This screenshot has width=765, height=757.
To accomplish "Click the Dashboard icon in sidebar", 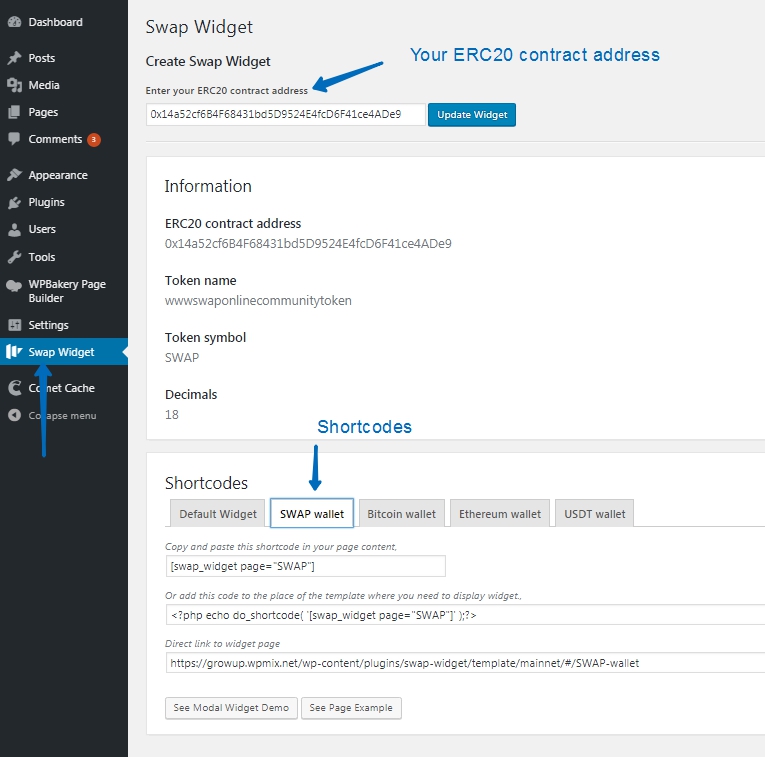I will pyautogui.click(x=14, y=22).
